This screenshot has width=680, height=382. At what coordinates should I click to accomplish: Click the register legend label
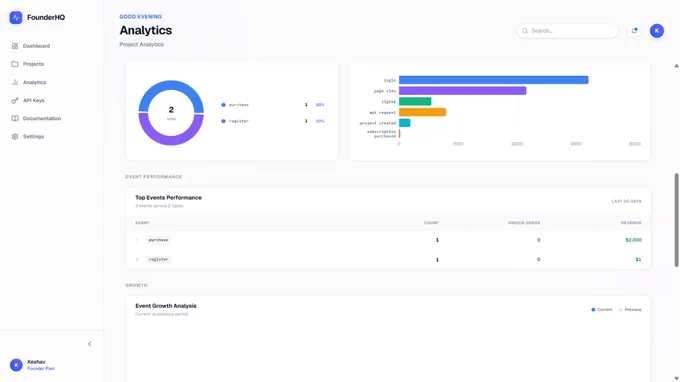pyautogui.click(x=239, y=121)
